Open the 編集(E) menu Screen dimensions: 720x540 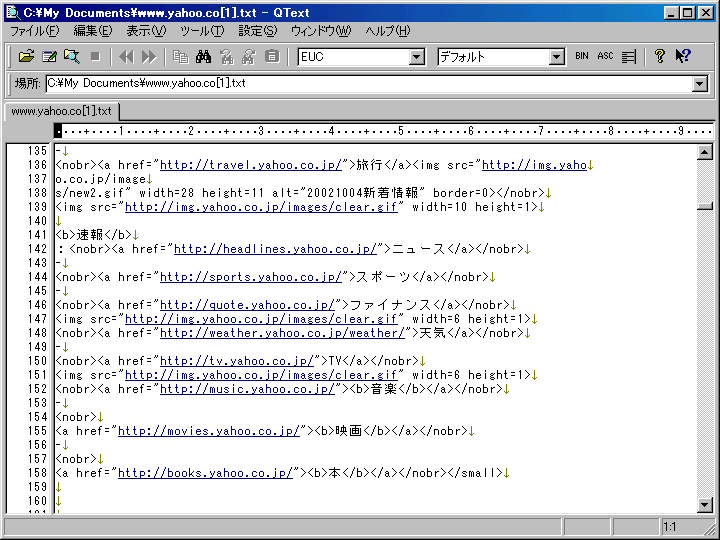click(x=93, y=31)
